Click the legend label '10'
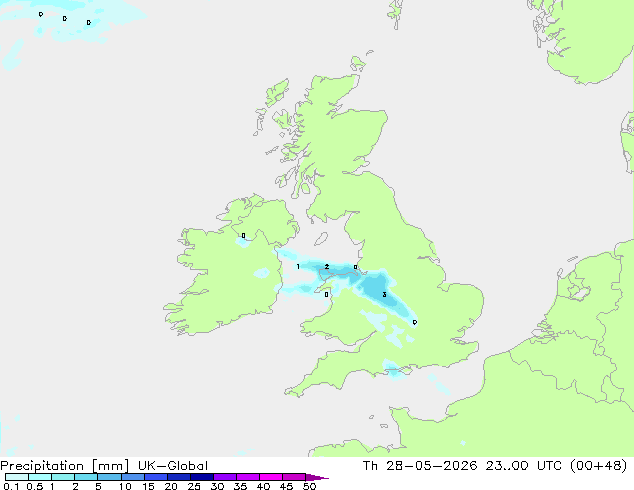The width and height of the screenshot is (634, 490). (x=125, y=486)
